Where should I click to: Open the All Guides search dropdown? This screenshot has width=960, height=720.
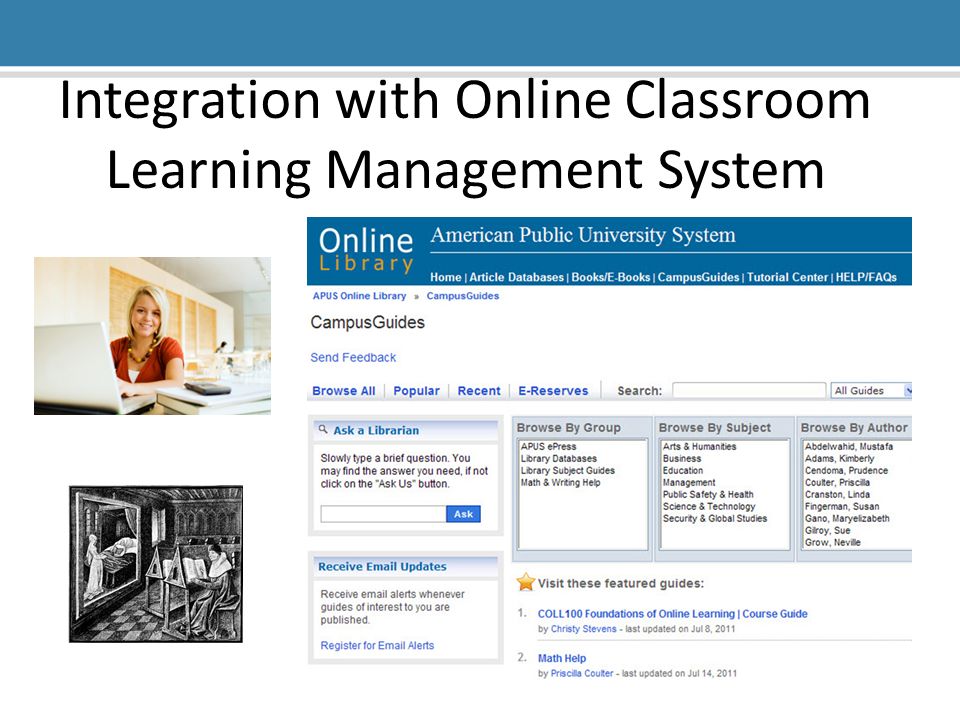[871, 391]
